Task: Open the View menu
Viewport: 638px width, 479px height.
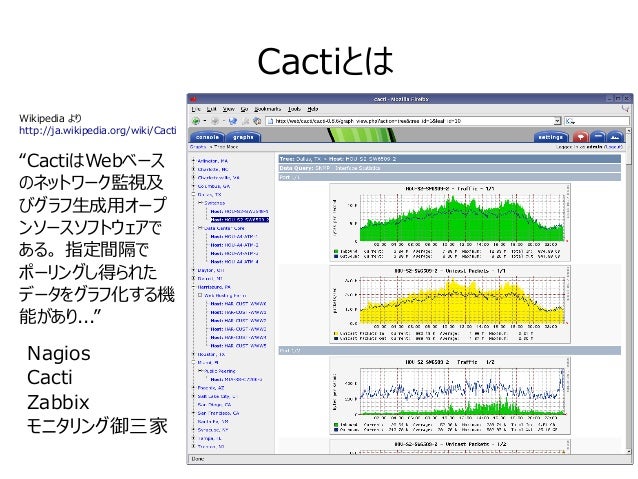Action: coord(229,109)
